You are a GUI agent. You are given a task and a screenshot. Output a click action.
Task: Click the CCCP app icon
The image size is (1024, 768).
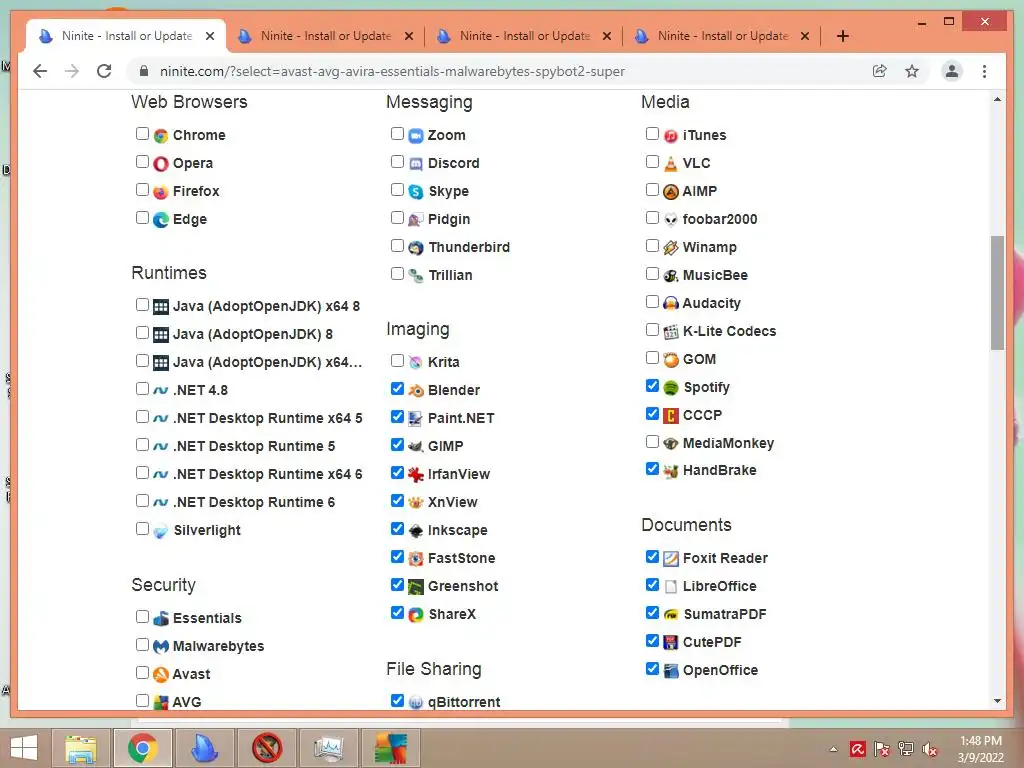pos(671,415)
